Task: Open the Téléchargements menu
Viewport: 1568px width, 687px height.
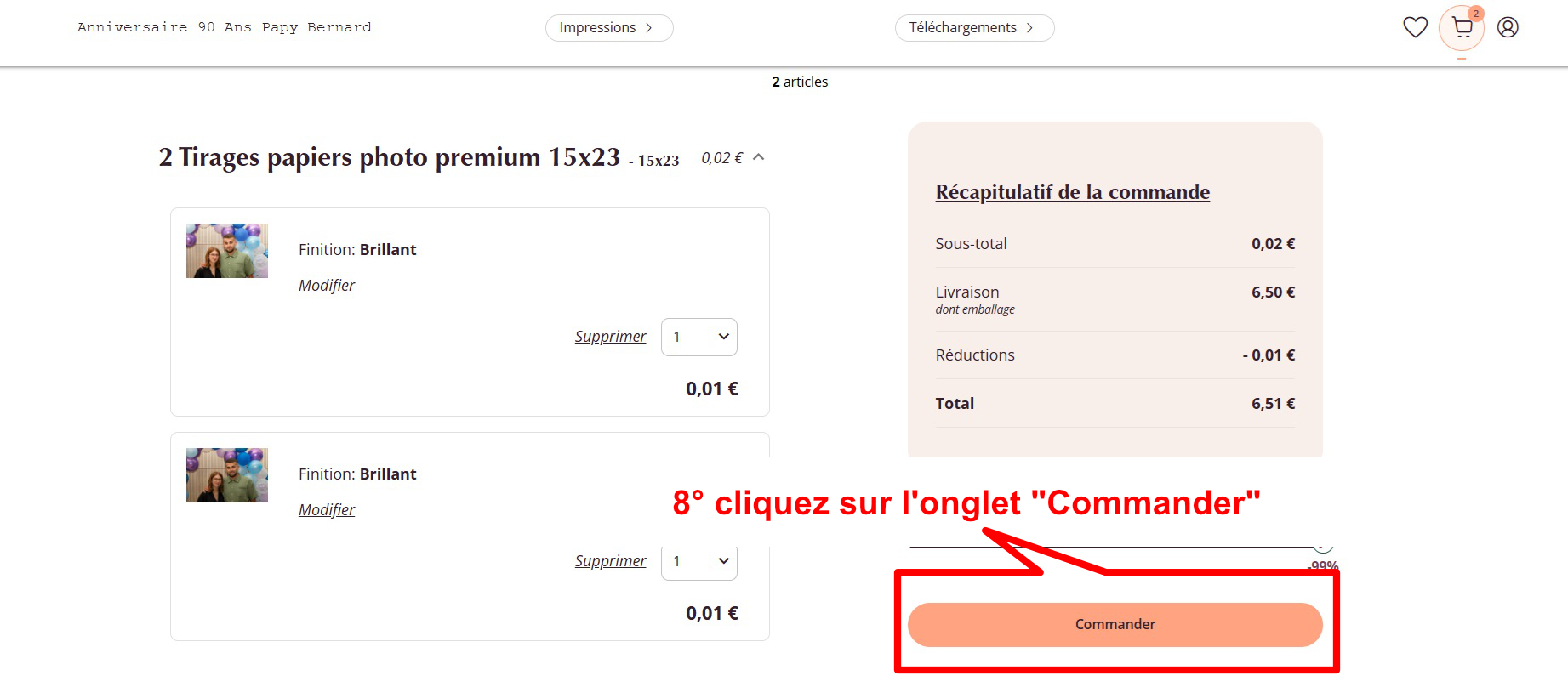Action: 973,27
